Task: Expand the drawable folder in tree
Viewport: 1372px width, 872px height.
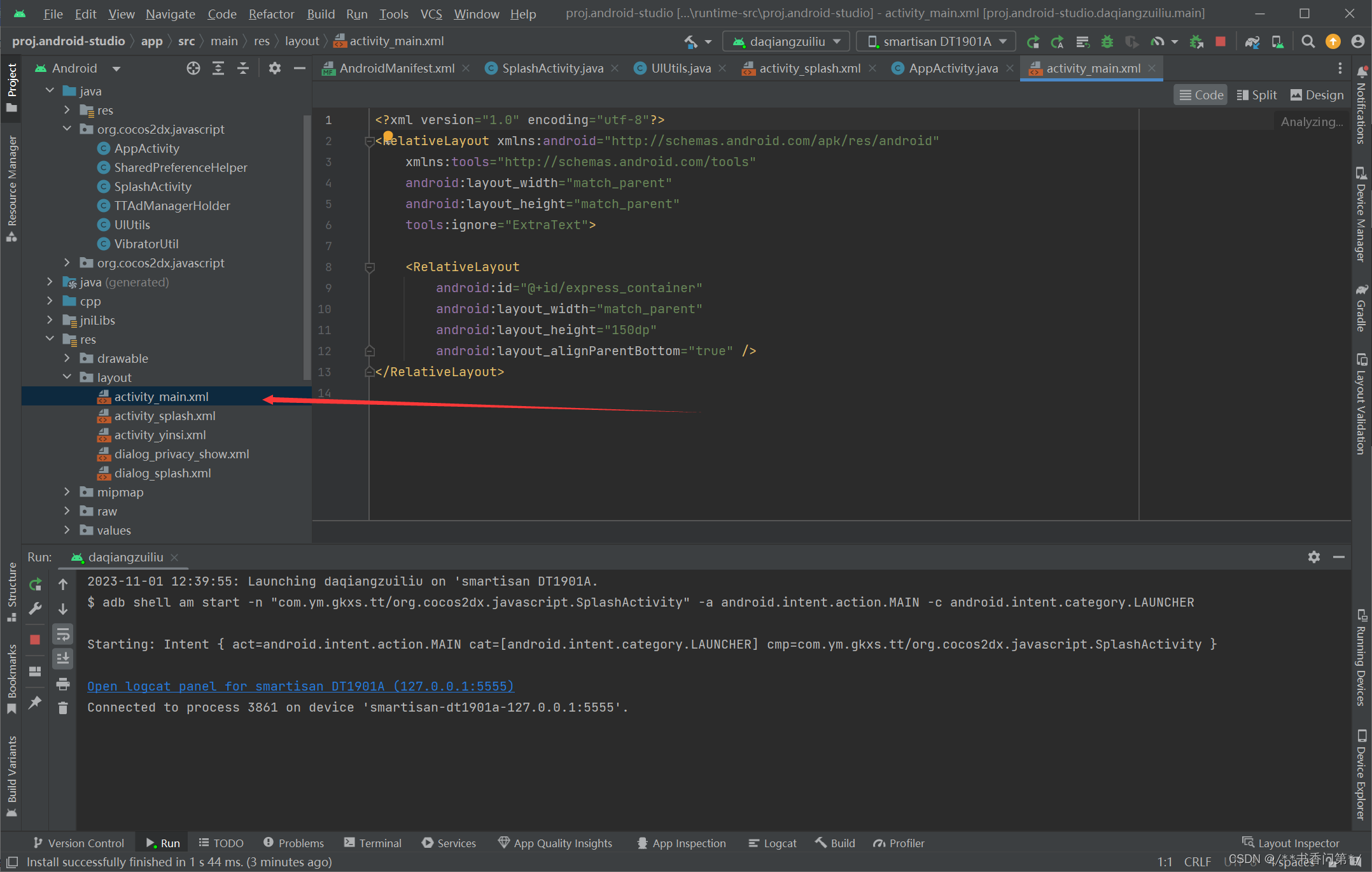Action: [x=67, y=358]
